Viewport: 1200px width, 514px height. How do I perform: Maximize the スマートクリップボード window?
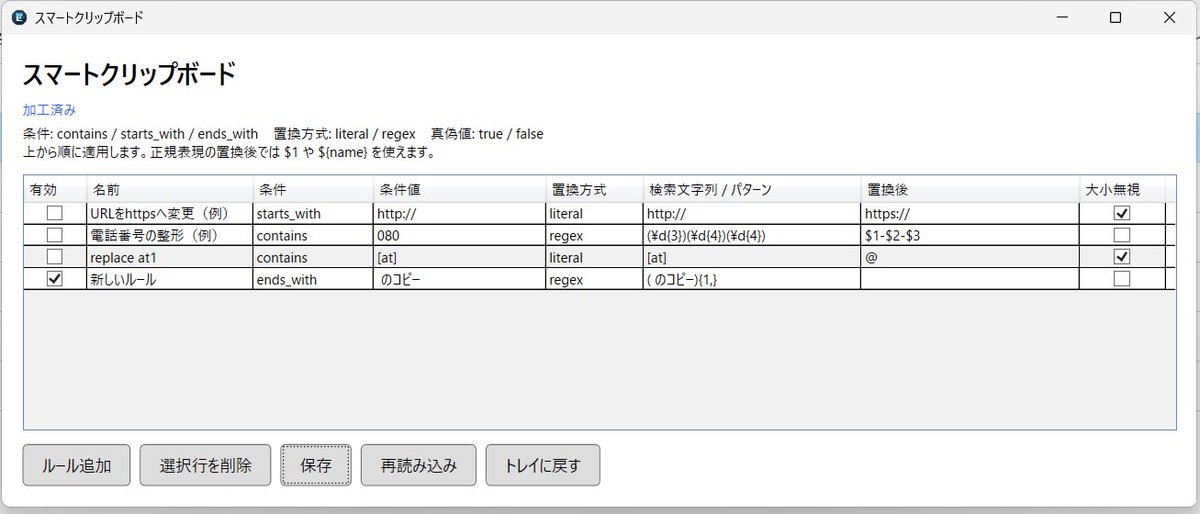1116,17
